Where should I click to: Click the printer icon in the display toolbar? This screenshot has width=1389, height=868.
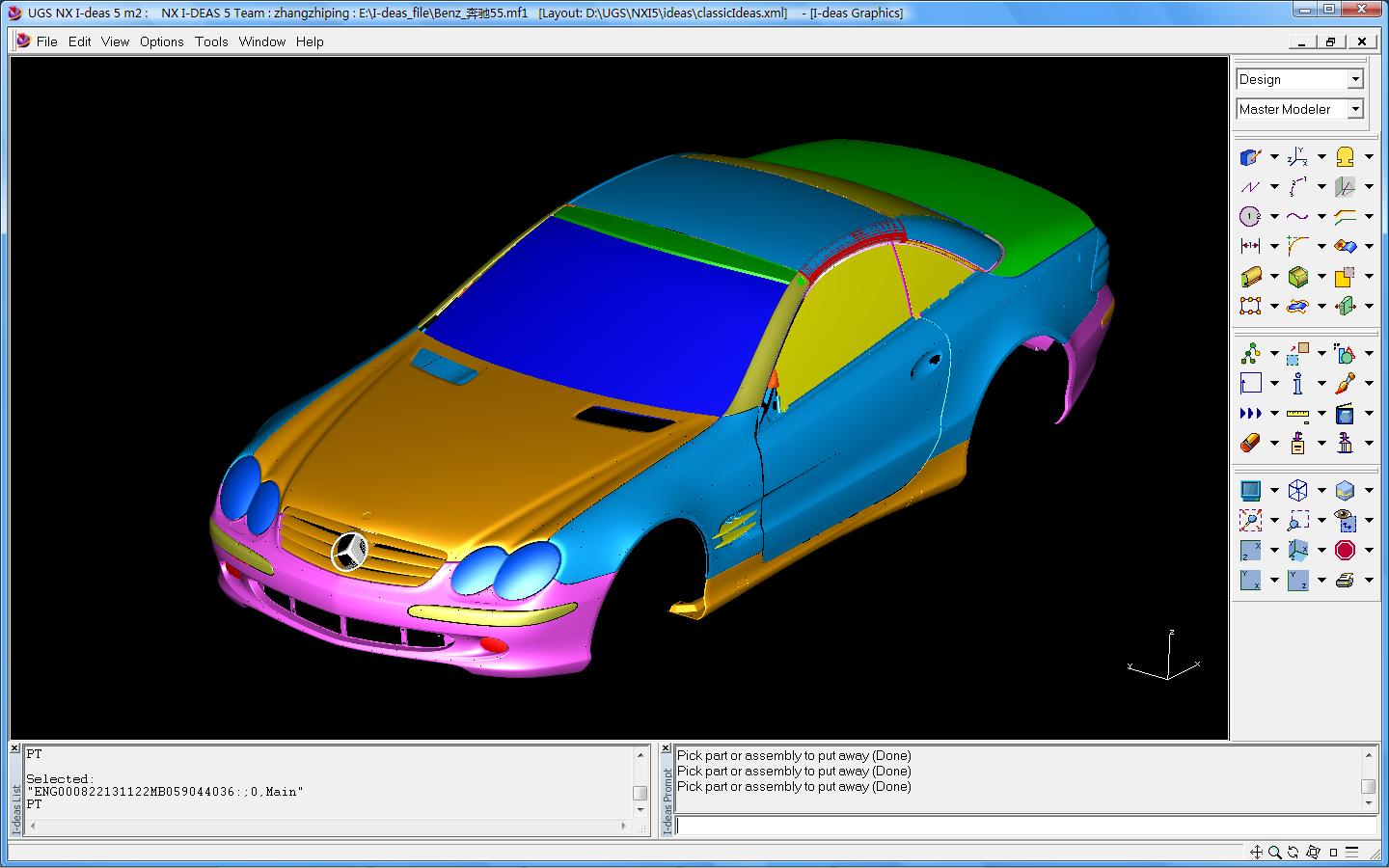[x=1345, y=581]
